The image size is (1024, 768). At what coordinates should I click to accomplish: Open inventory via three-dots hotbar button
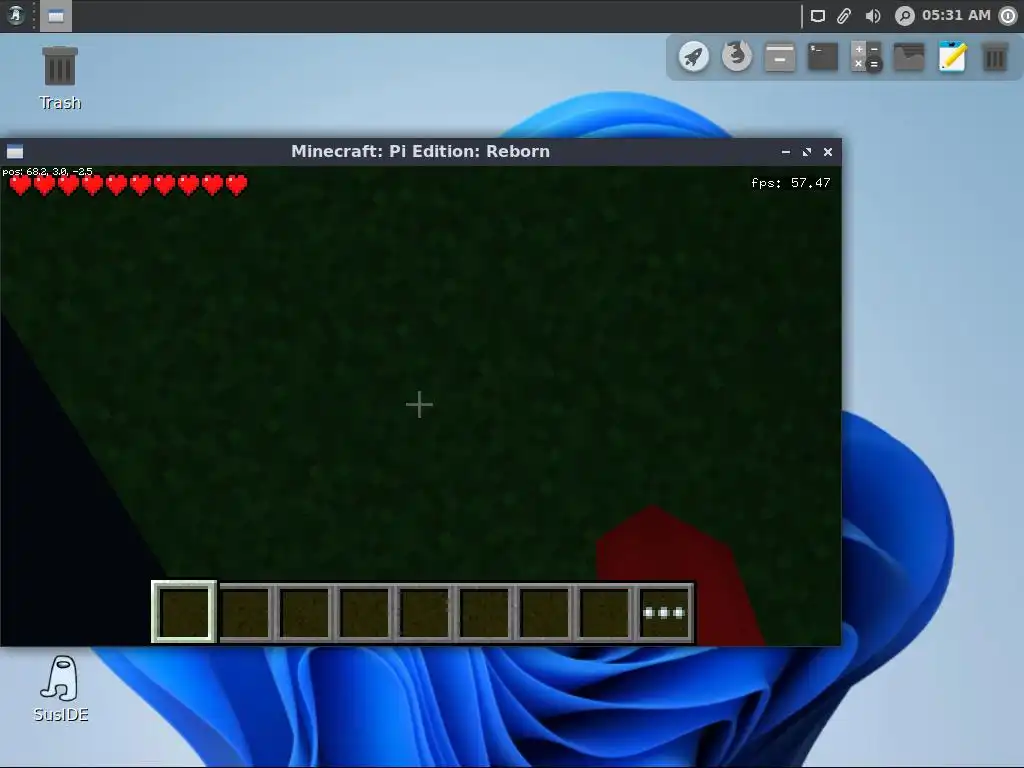664,613
